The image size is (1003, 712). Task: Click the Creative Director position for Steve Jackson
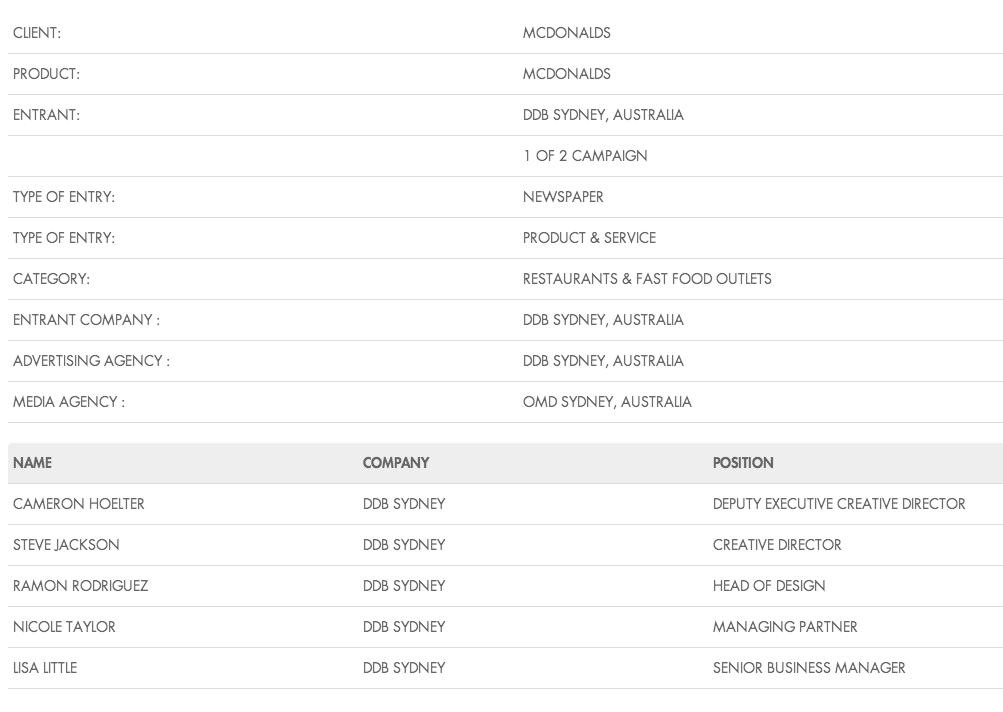click(777, 545)
